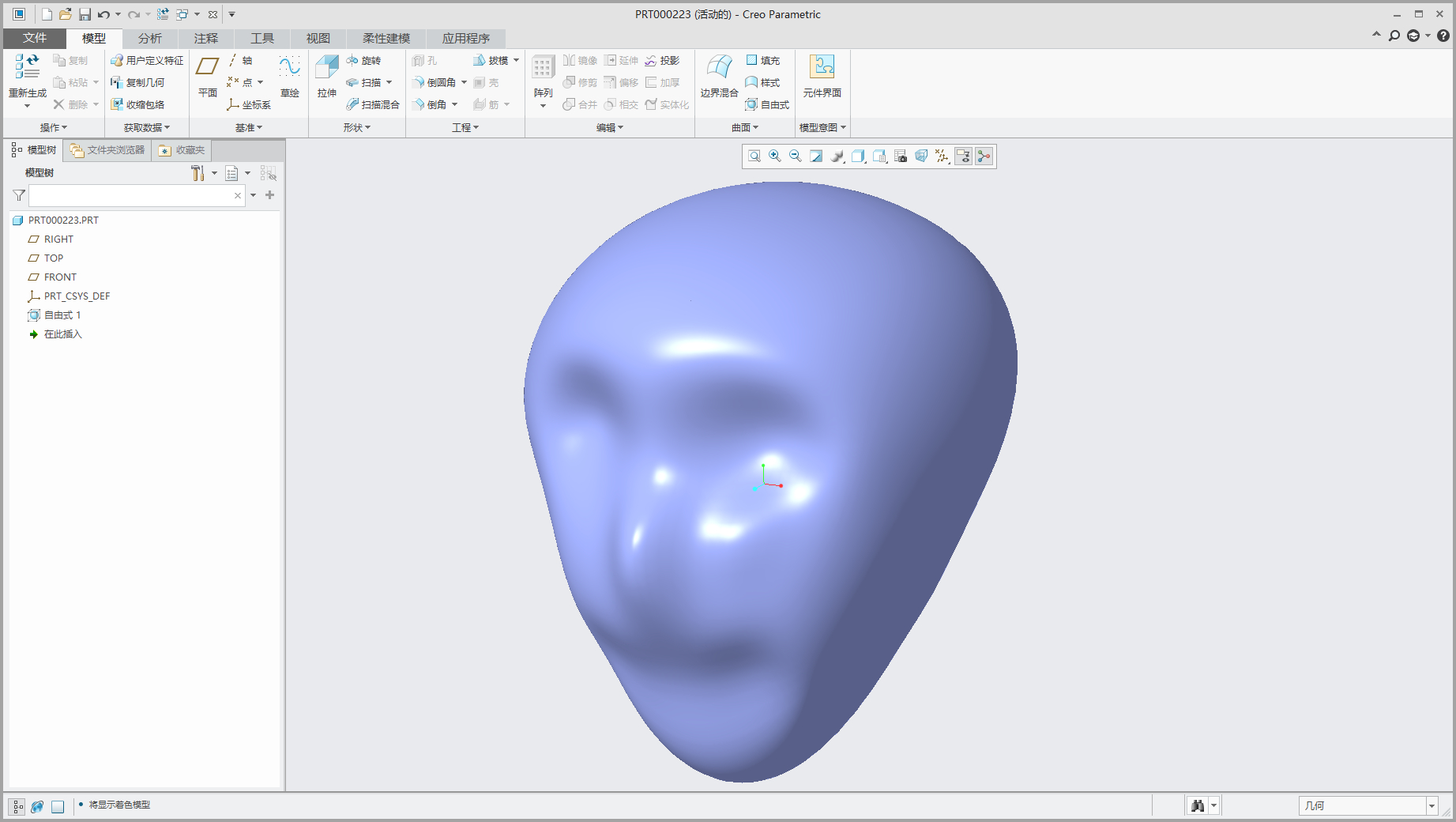Screen dimensions: 1456x822
Task: Open the 几何 selection filter dropdown
Action: (x=1431, y=806)
